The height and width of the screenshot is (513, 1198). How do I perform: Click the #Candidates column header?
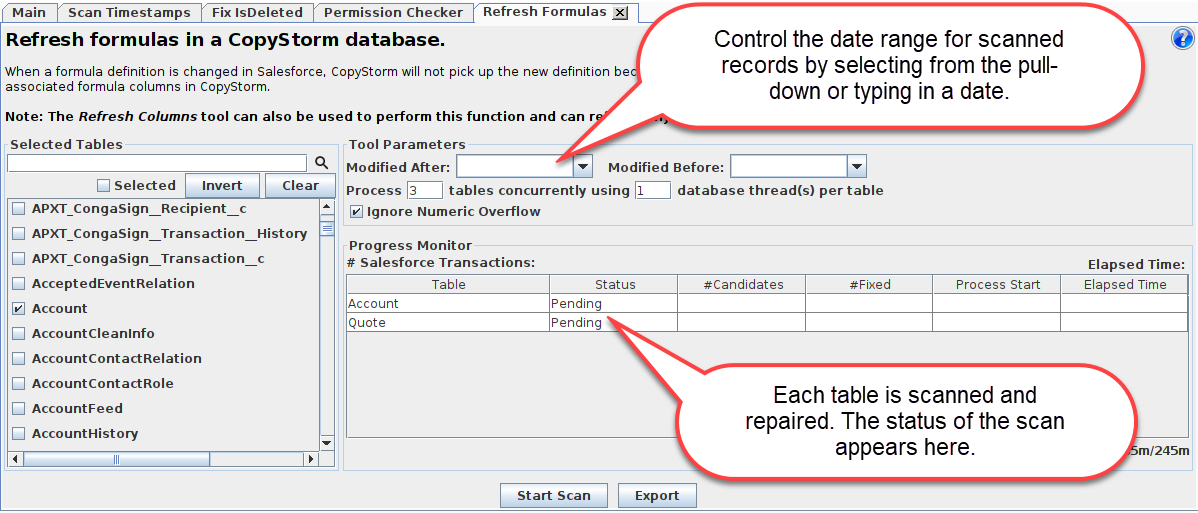pos(742,284)
